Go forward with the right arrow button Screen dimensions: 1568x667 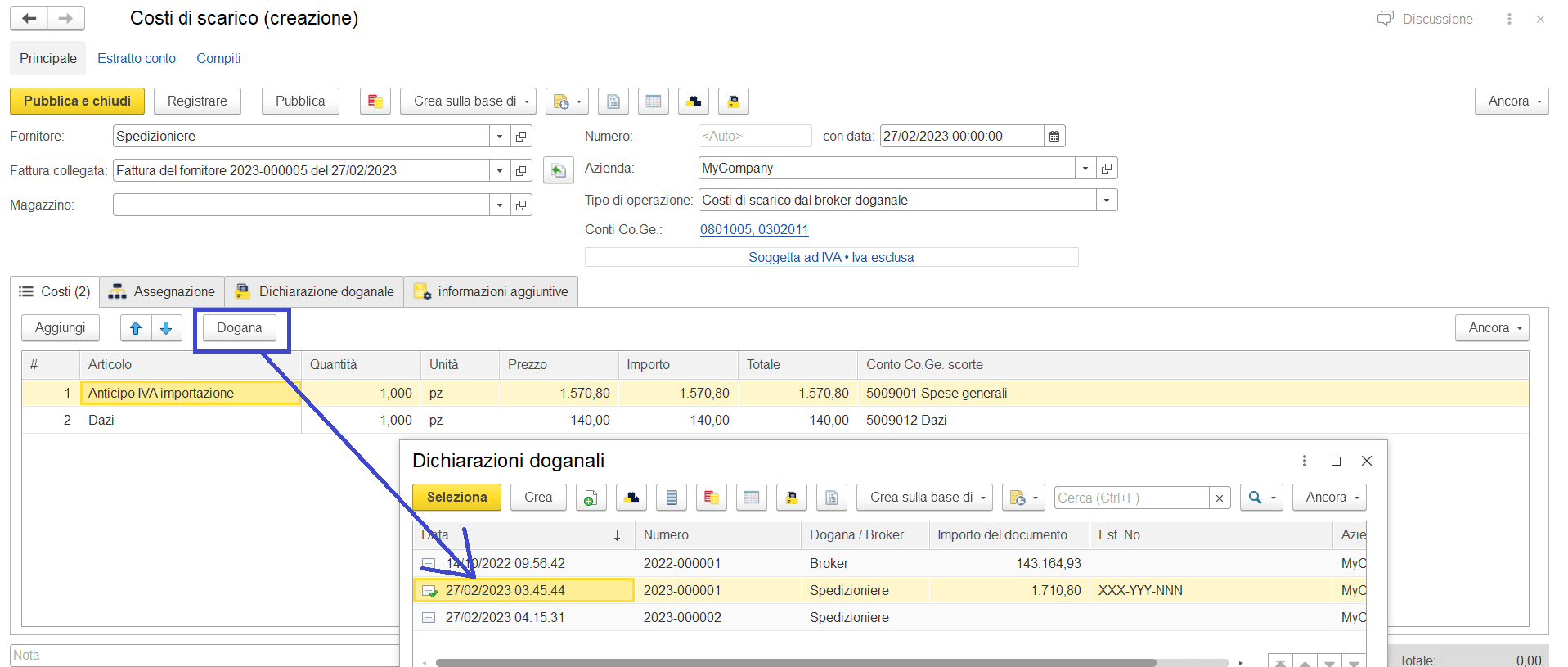click(66, 18)
